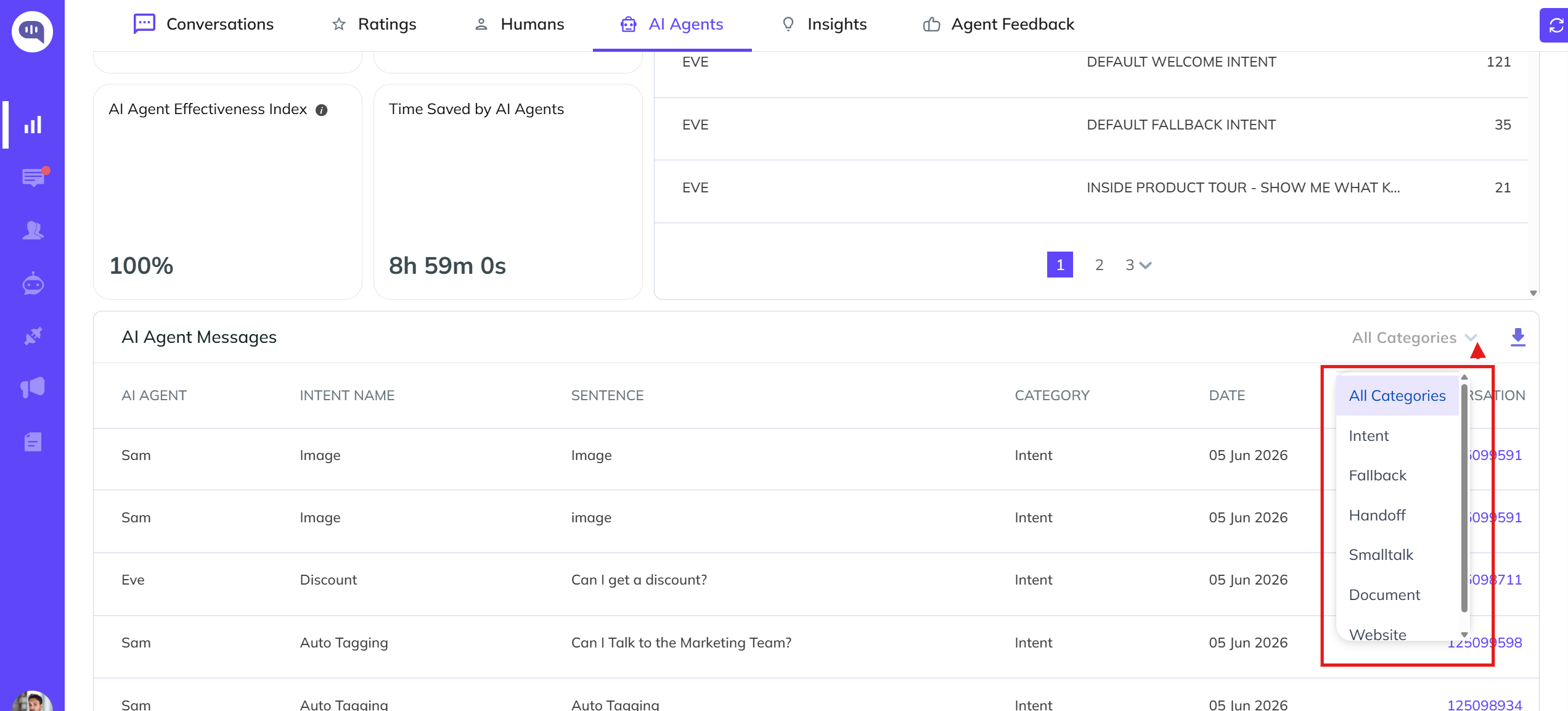
Task: Click the AI AGENT column header
Action: 154,395
